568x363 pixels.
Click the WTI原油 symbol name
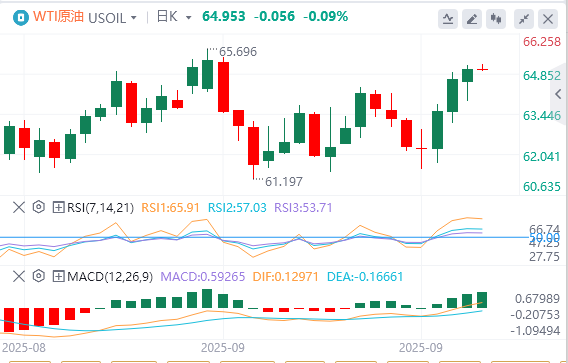pos(58,17)
